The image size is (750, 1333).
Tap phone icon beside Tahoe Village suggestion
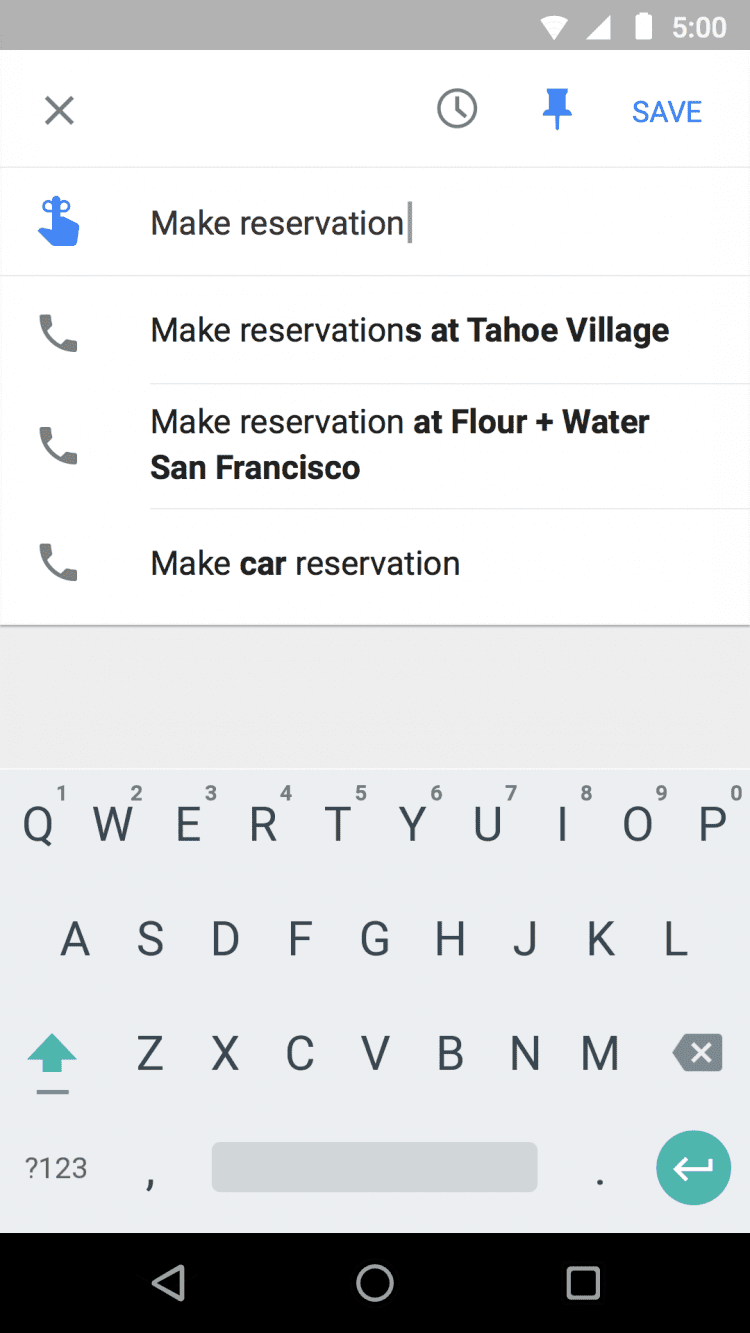pos(58,332)
